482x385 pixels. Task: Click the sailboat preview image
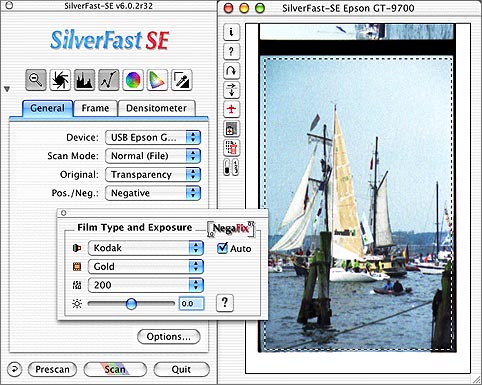click(x=358, y=204)
